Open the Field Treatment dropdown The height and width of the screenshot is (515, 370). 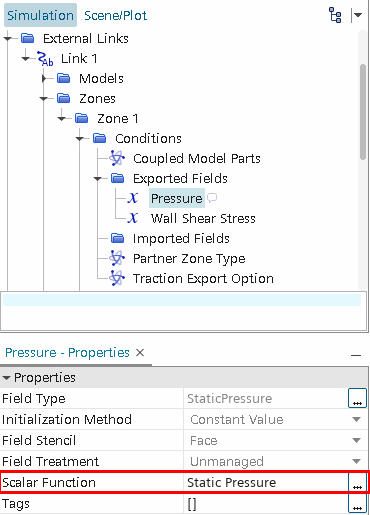(357, 461)
